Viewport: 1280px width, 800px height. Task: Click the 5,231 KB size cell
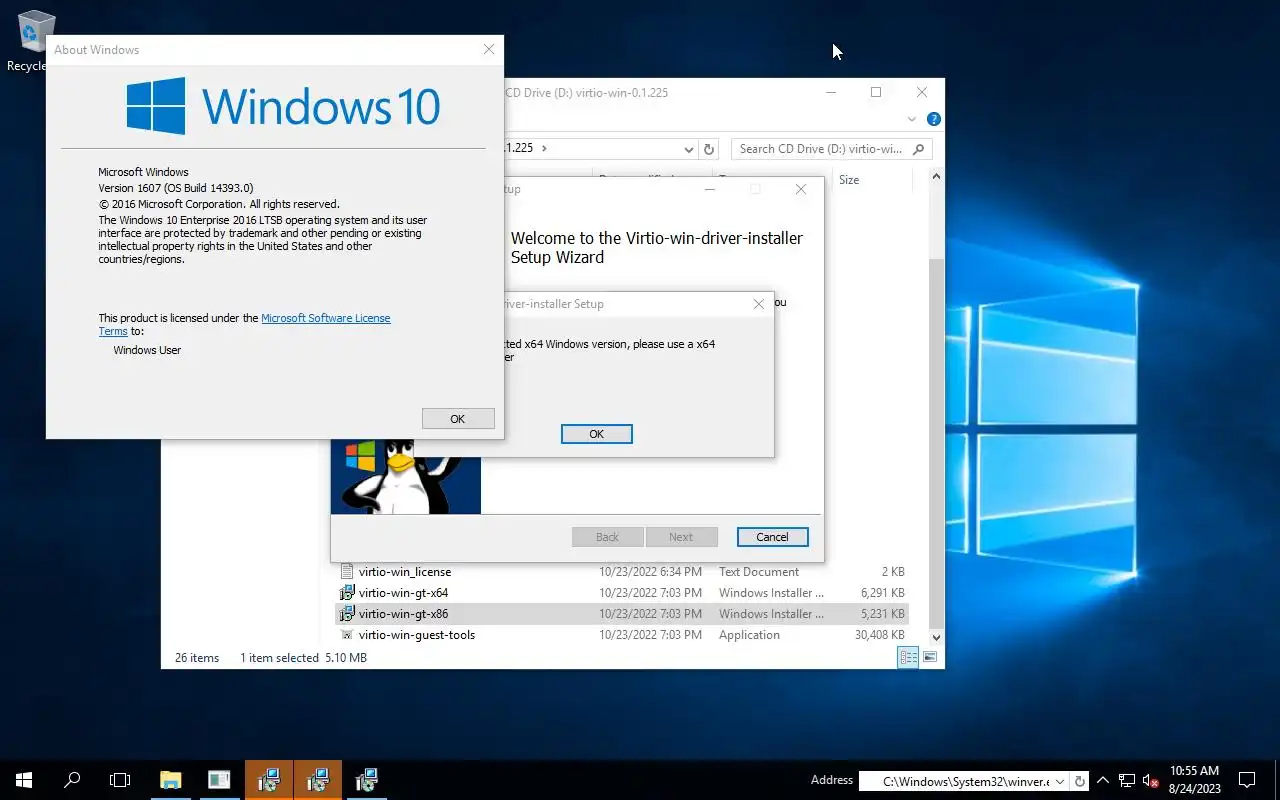click(882, 614)
